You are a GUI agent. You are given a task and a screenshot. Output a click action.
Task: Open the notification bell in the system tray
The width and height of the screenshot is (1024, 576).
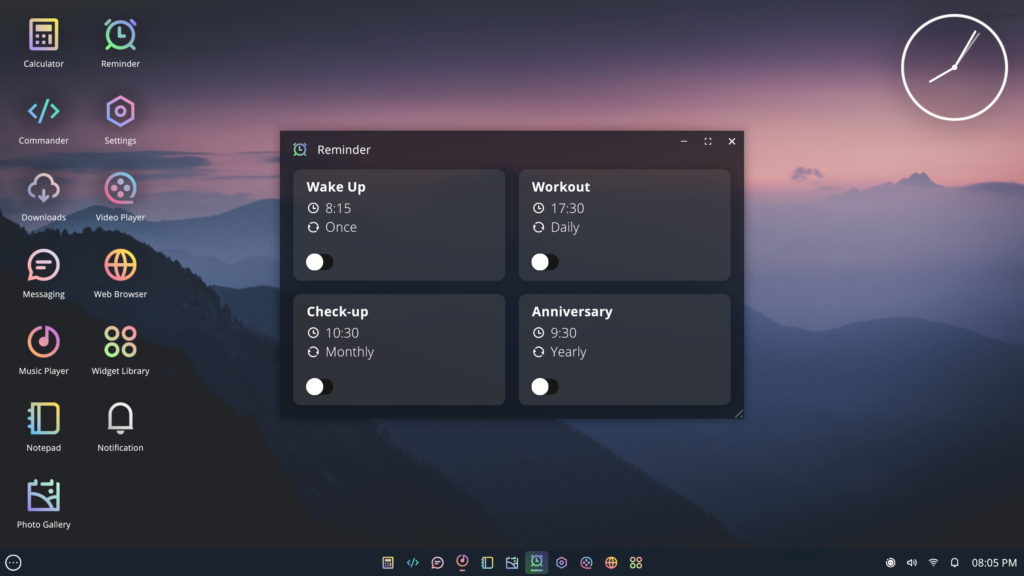coord(955,562)
